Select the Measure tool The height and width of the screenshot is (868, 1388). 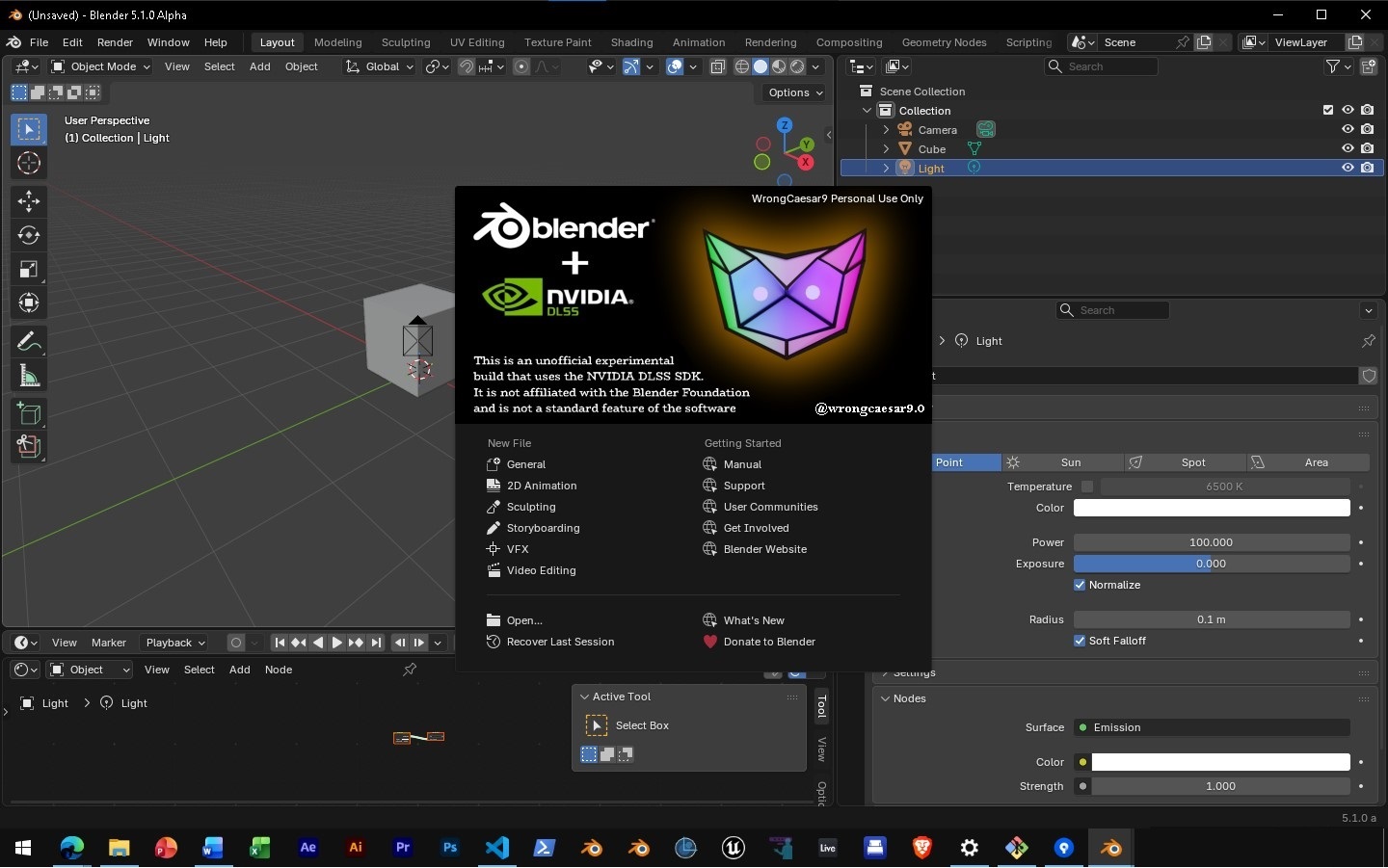click(x=28, y=375)
